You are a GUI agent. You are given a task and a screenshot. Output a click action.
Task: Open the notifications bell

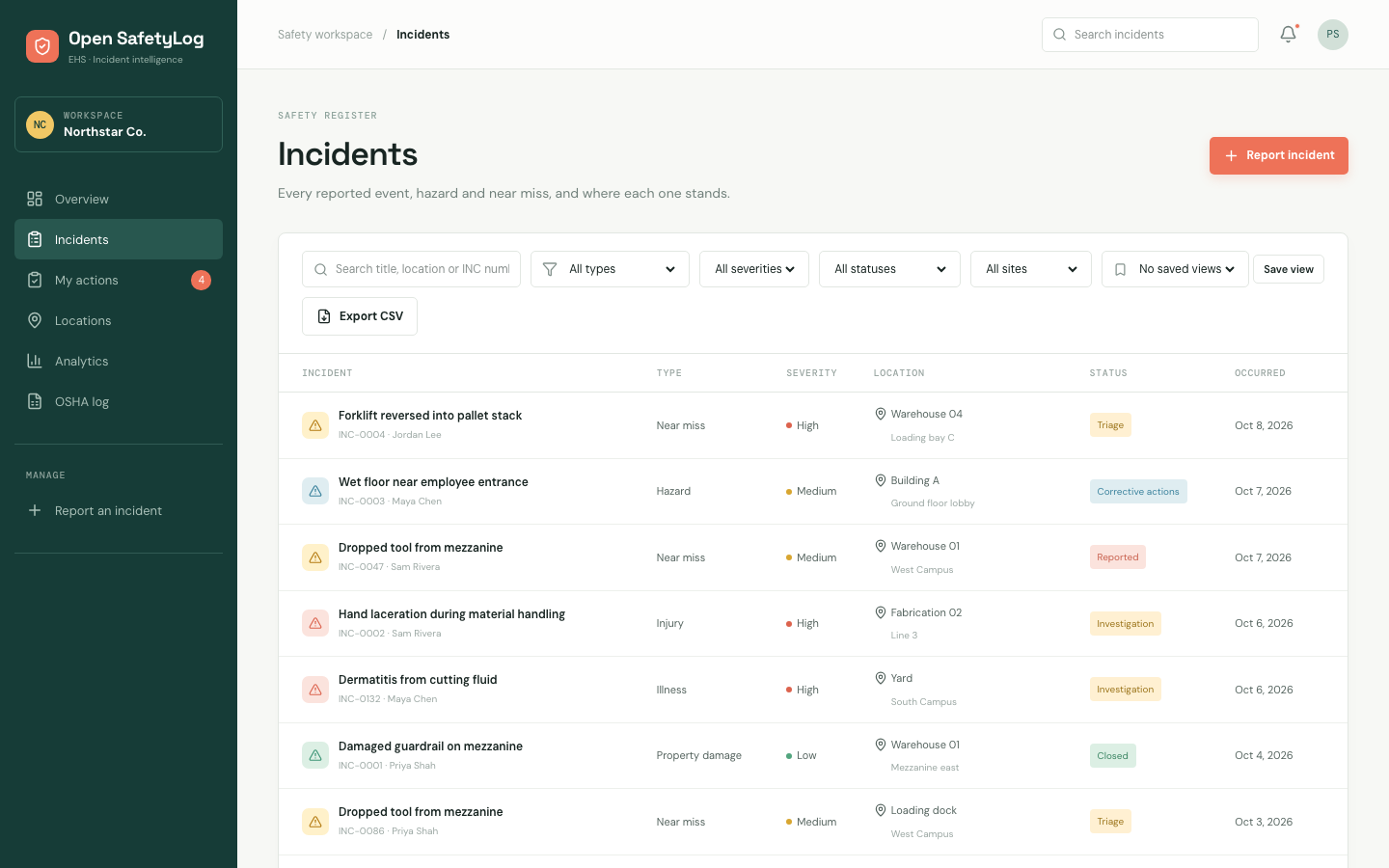(x=1288, y=35)
